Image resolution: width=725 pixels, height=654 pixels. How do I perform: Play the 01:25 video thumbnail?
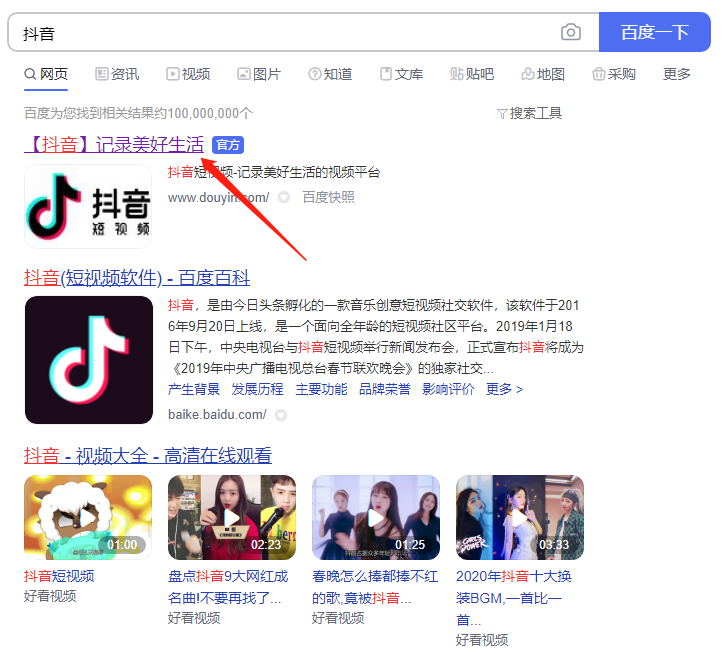(376, 518)
